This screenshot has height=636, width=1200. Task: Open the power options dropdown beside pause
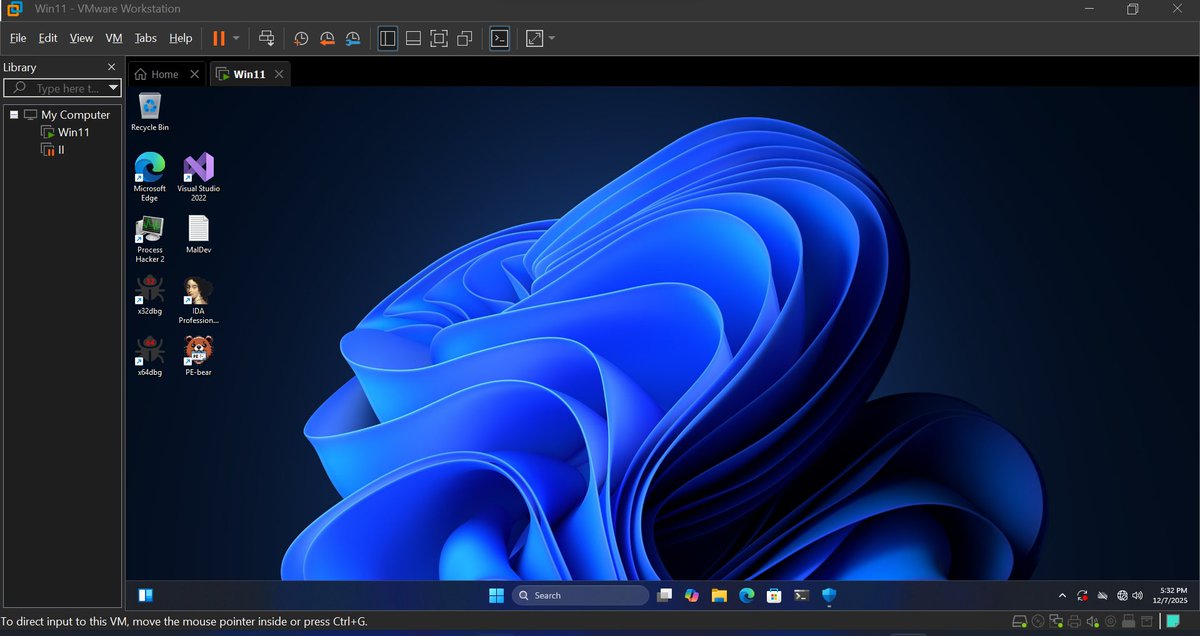236,38
